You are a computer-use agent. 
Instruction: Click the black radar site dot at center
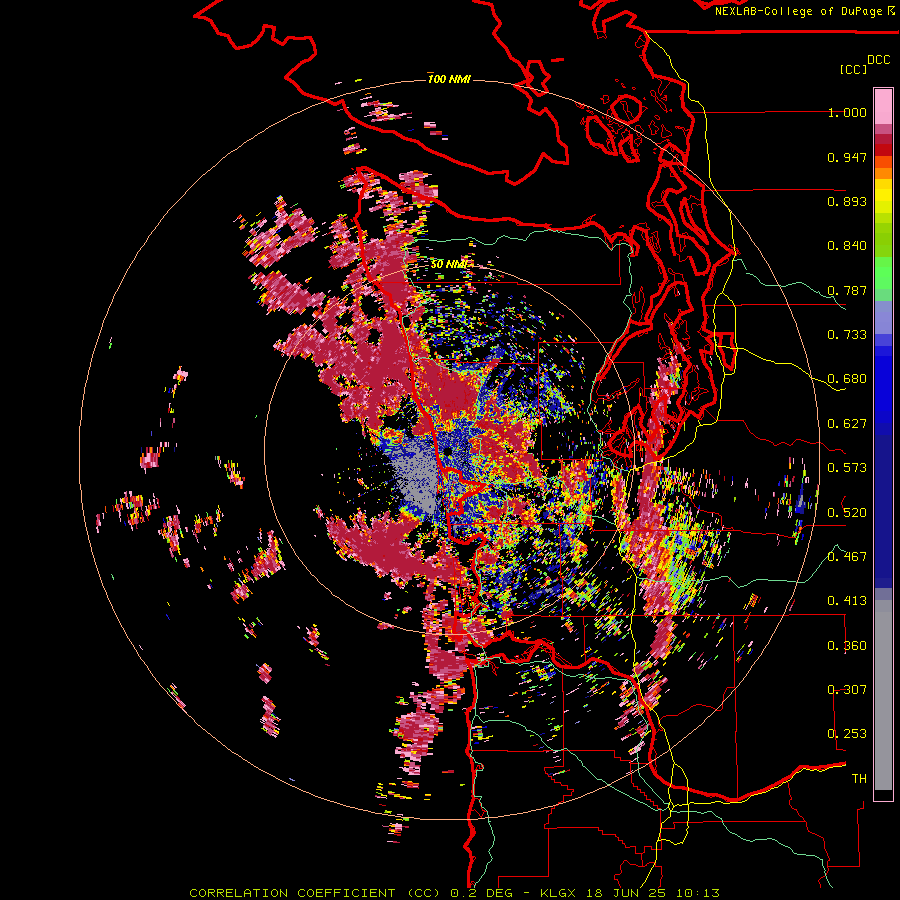click(447, 452)
